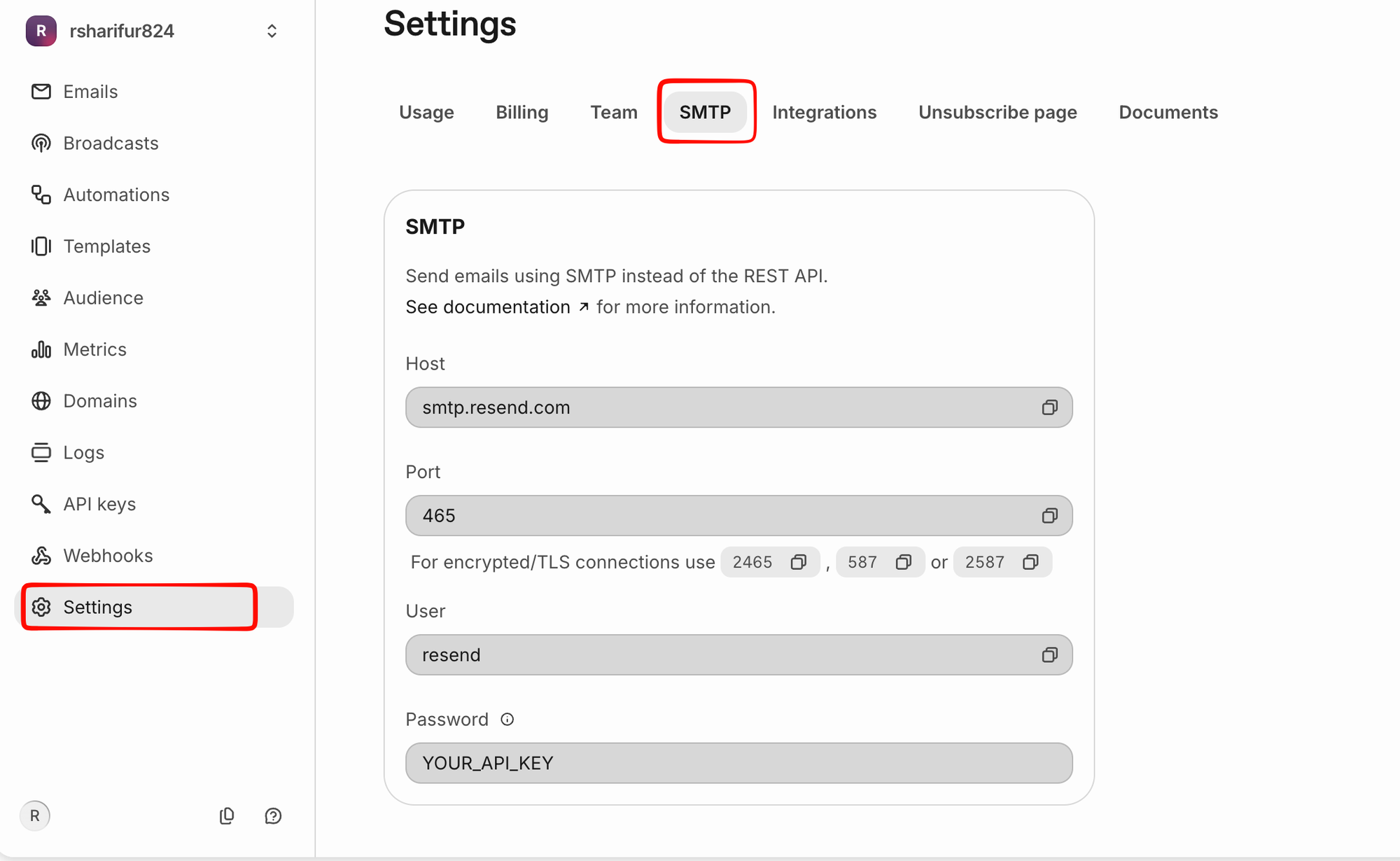Copy the TLS port 2465
Viewport: 1400px width, 861px height.
[799, 562]
